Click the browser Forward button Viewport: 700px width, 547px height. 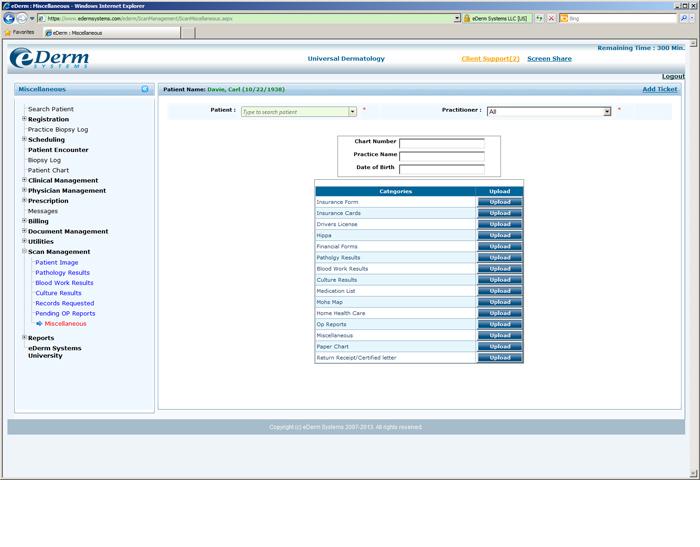(x=21, y=18)
